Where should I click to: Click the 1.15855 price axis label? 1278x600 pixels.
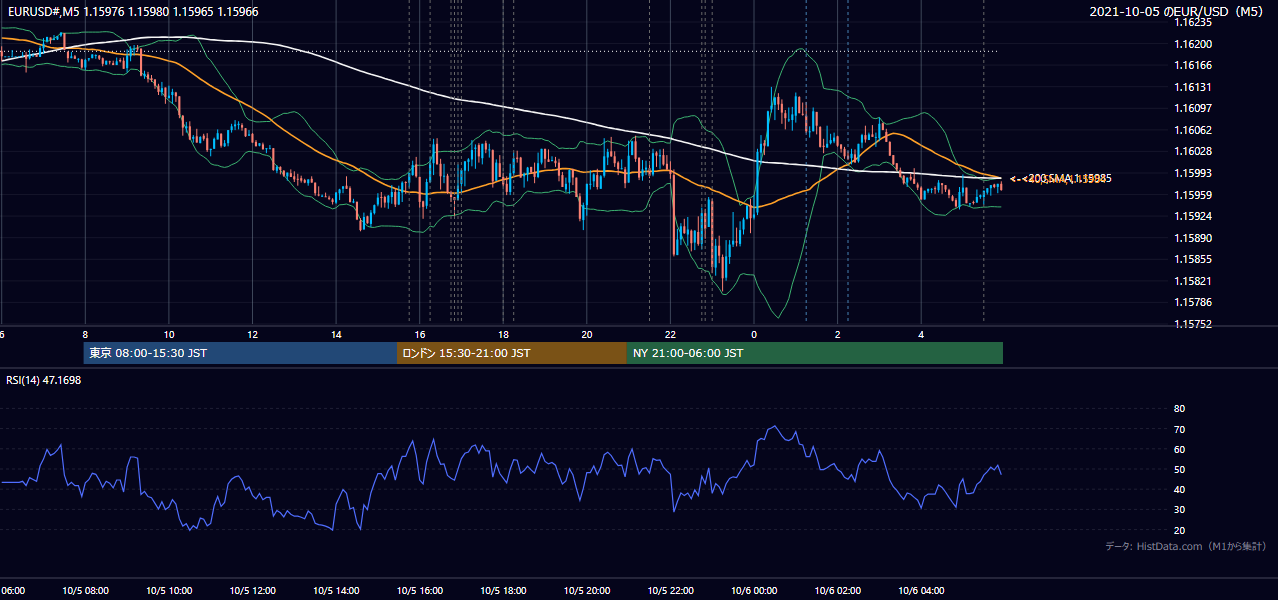click(x=1192, y=259)
